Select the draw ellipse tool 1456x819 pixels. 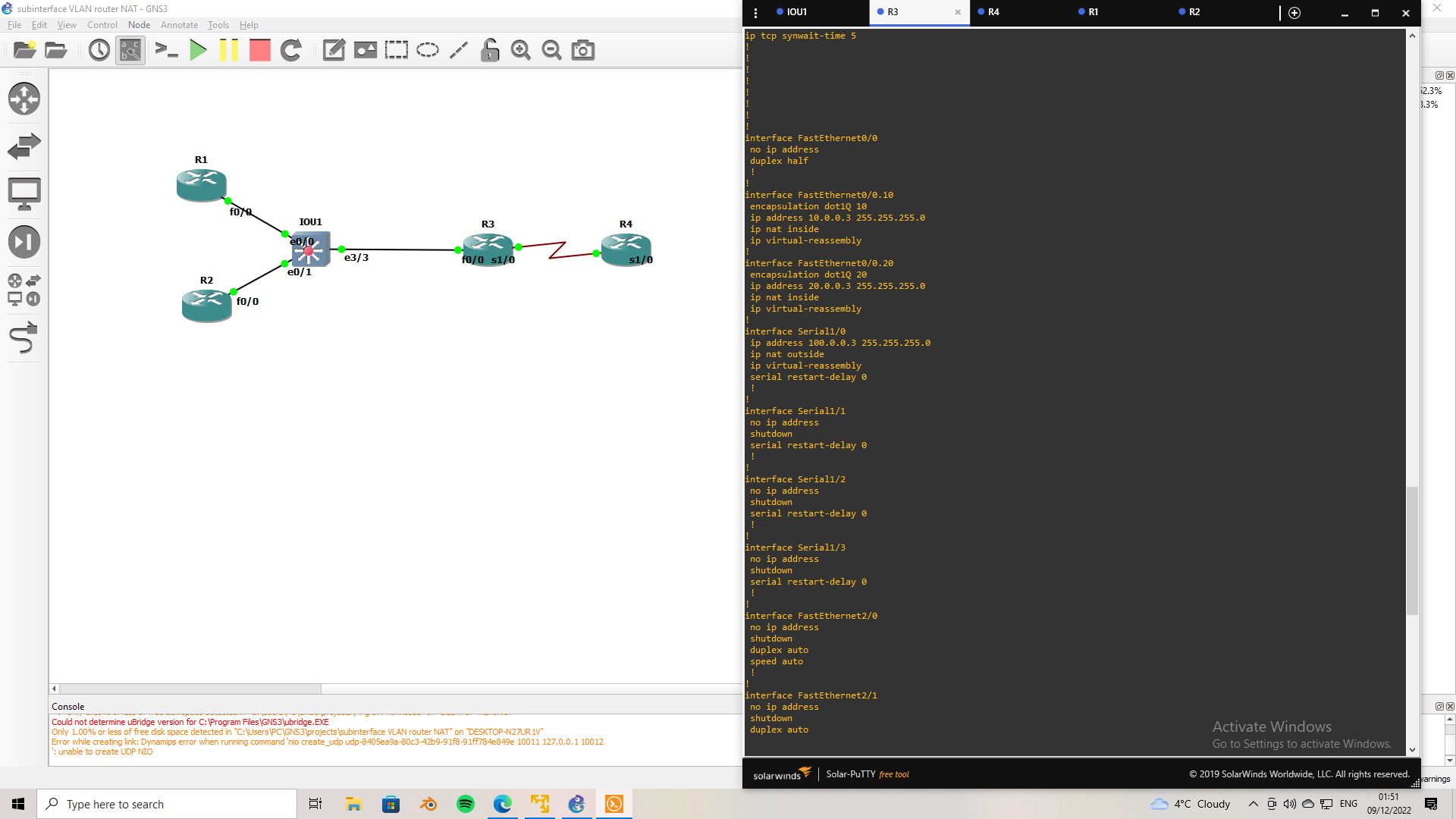tap(428, 50)
